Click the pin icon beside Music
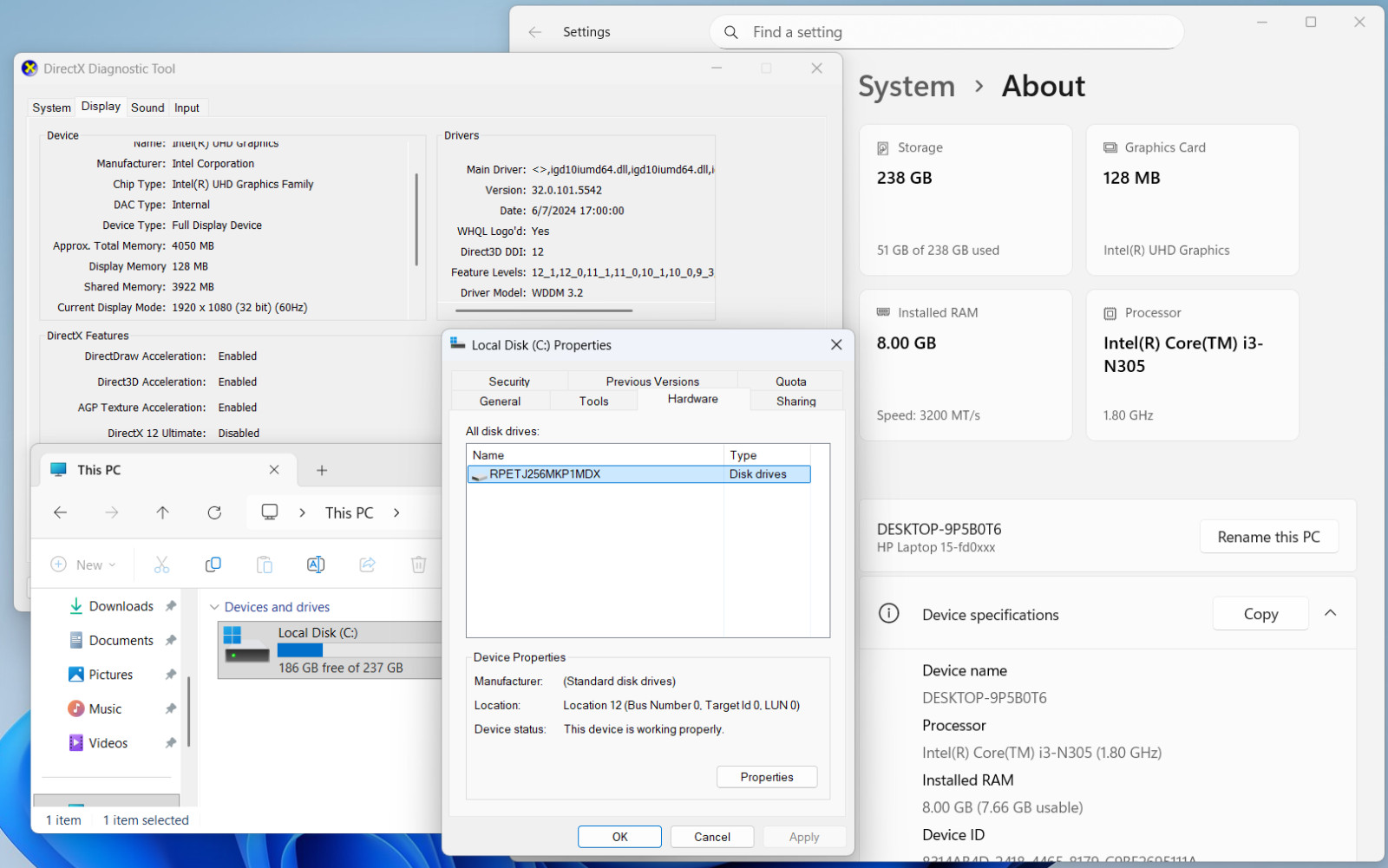Viewport: 1388px width, 868px height. pyautogui.click(x=171, y=708)
